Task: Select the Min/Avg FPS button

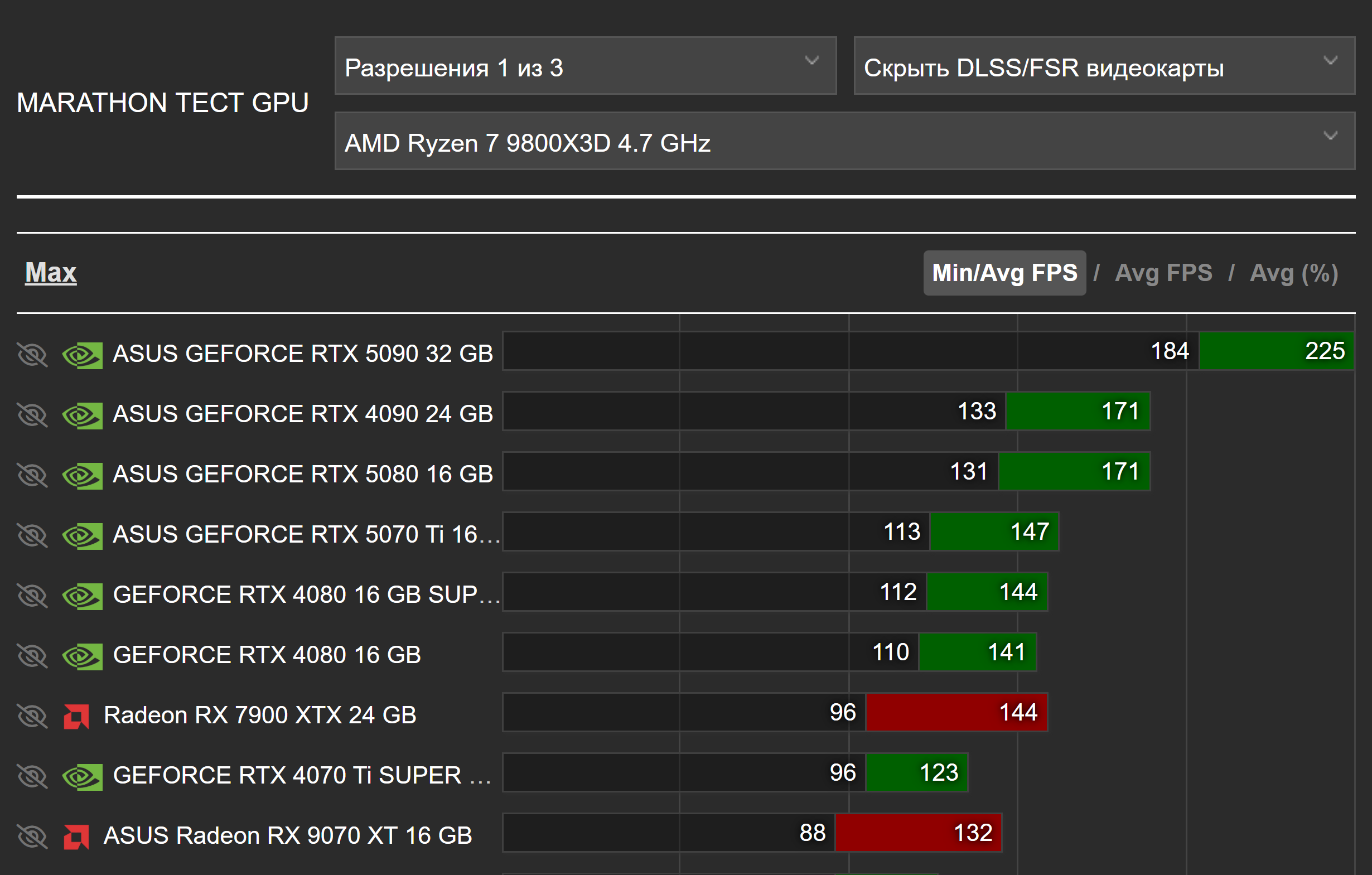Action: (1004, 273)
